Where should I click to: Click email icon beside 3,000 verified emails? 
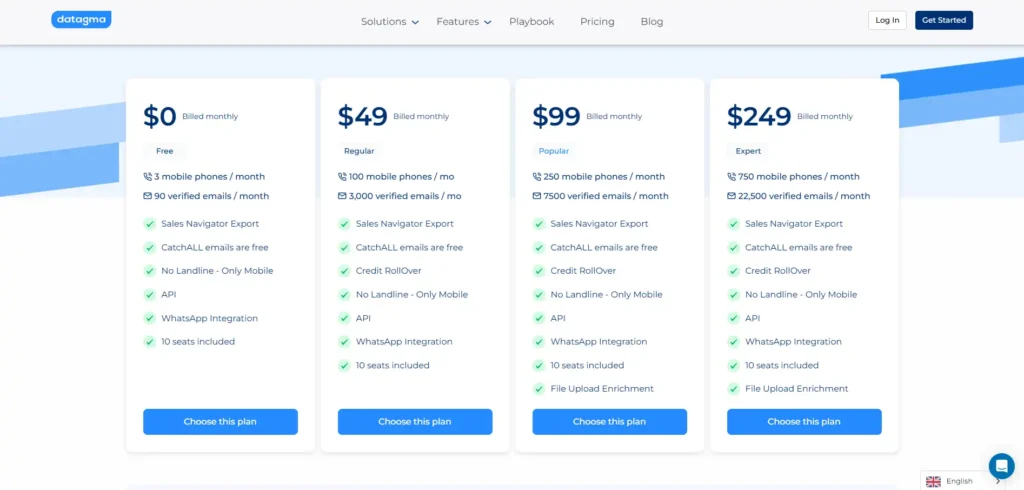342,196
